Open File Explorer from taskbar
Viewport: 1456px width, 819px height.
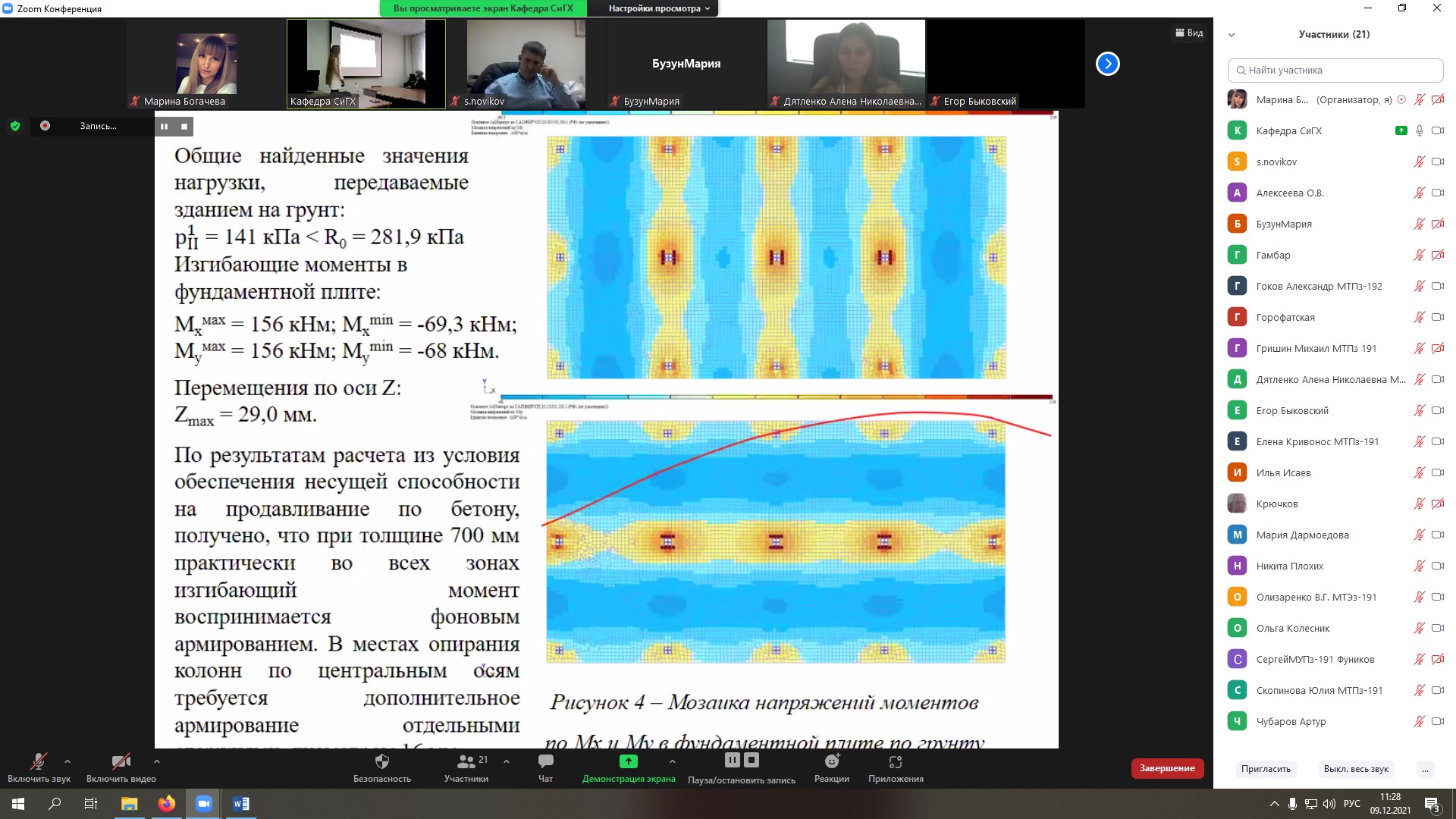point(129,804)
